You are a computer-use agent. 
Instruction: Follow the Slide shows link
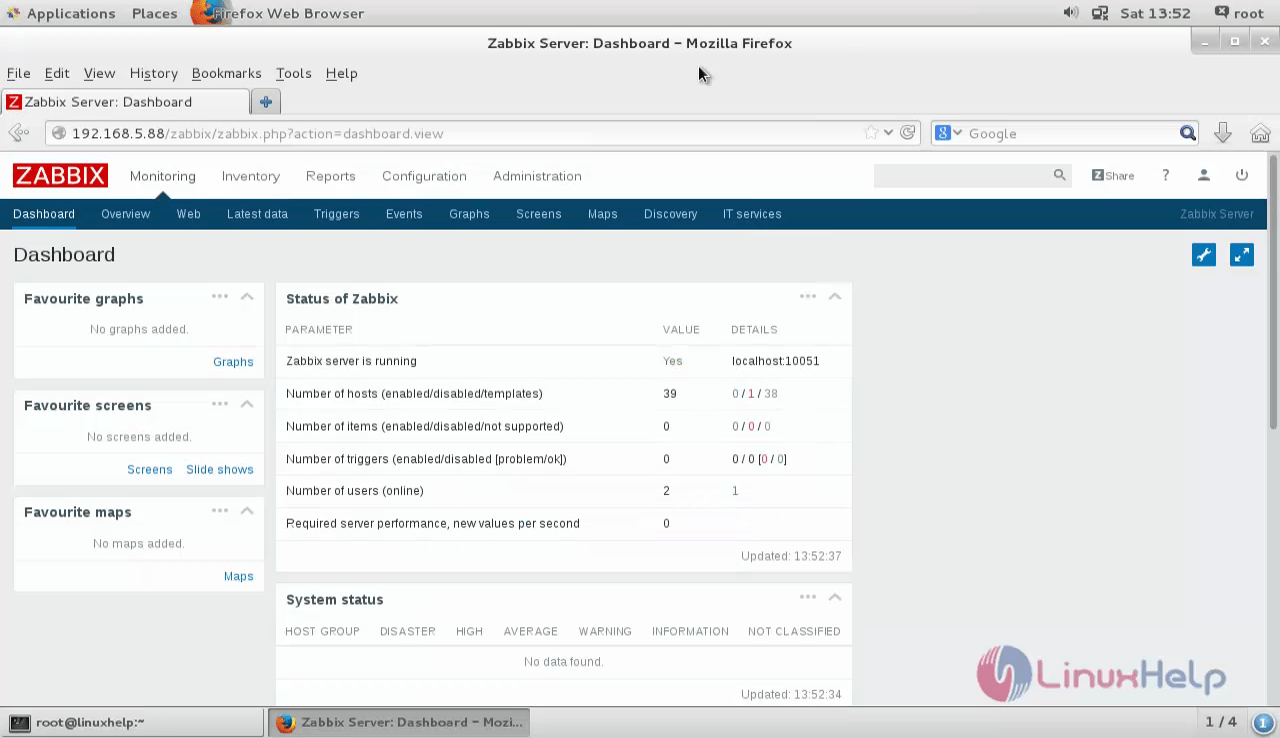coord(220,469)
